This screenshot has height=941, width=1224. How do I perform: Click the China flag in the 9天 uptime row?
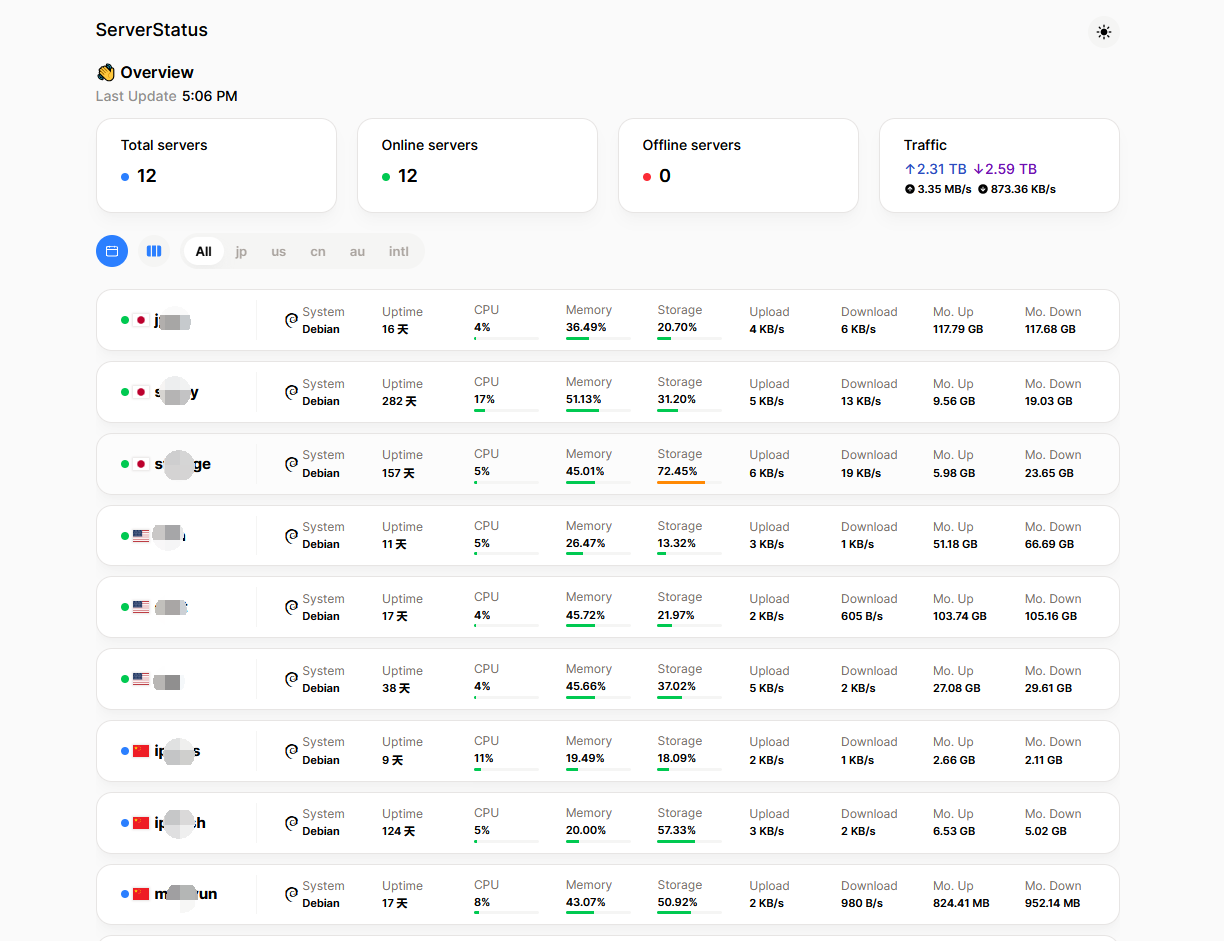tap(141, 751)
